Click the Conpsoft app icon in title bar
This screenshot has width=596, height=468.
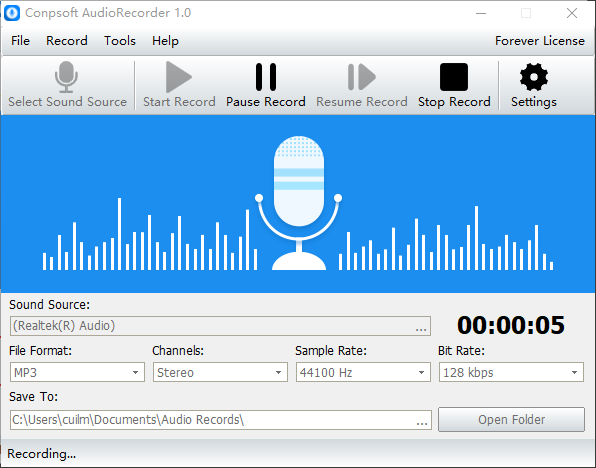click(x=12, y=13)
